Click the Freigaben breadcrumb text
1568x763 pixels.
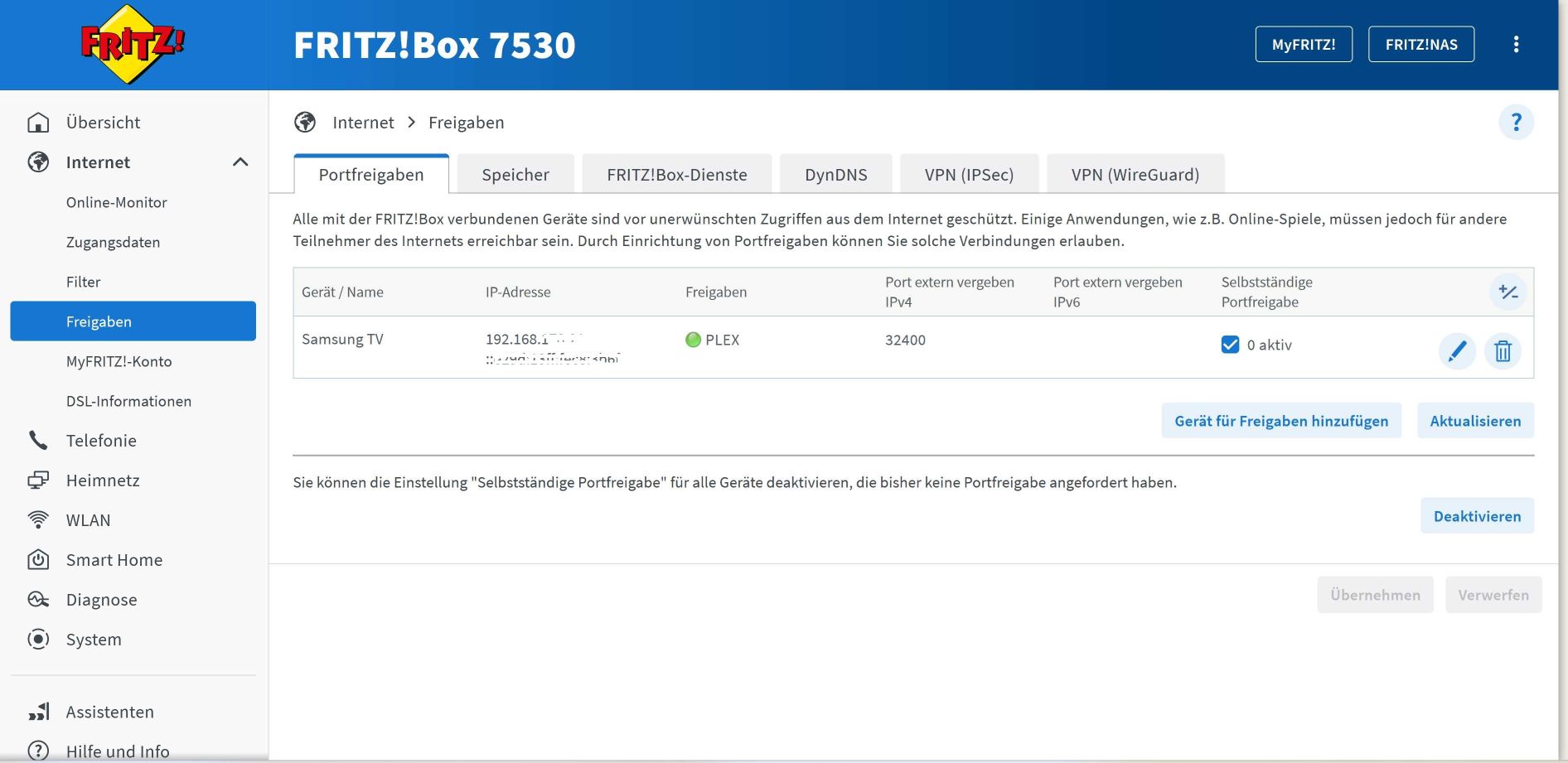pyautogui.click(x=466, y=123)
